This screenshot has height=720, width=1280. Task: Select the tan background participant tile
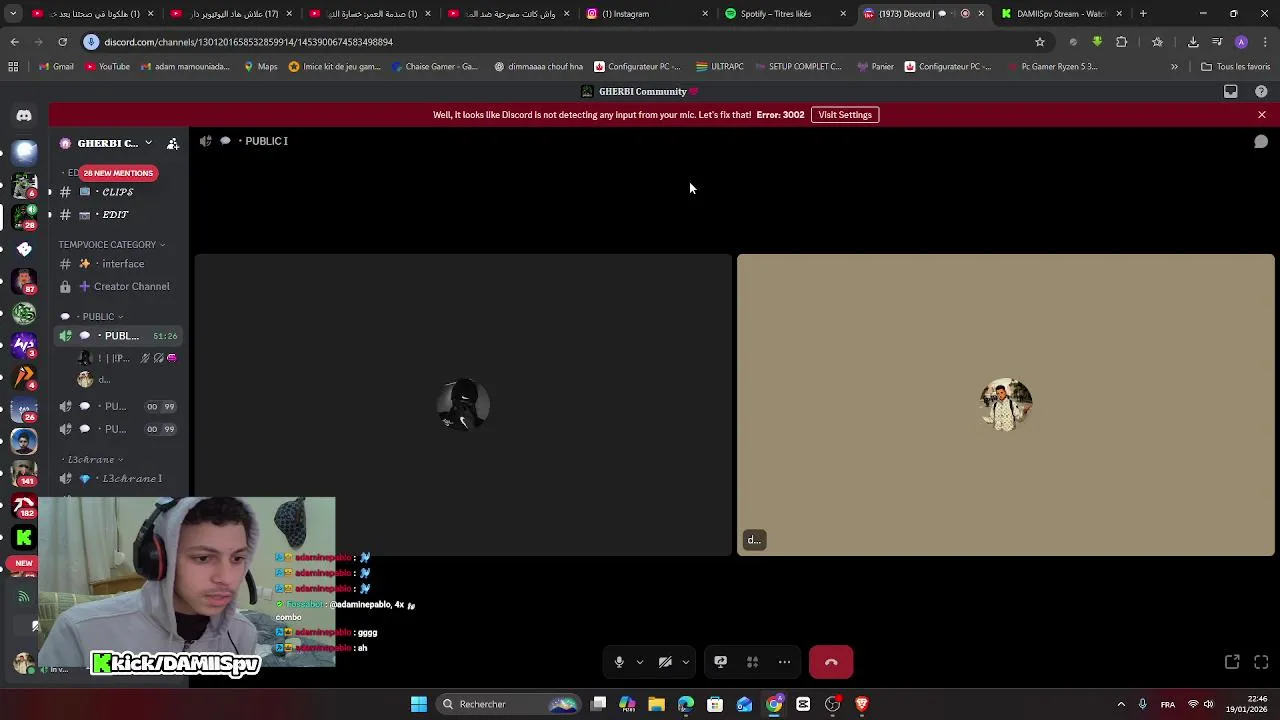click(x=1006, y=405)
